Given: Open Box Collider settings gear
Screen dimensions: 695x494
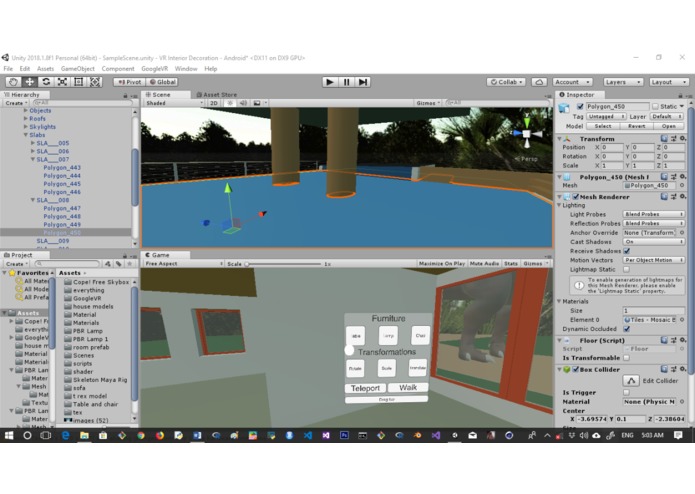Looking at the screenshot, I should click(x=683, y=369).
